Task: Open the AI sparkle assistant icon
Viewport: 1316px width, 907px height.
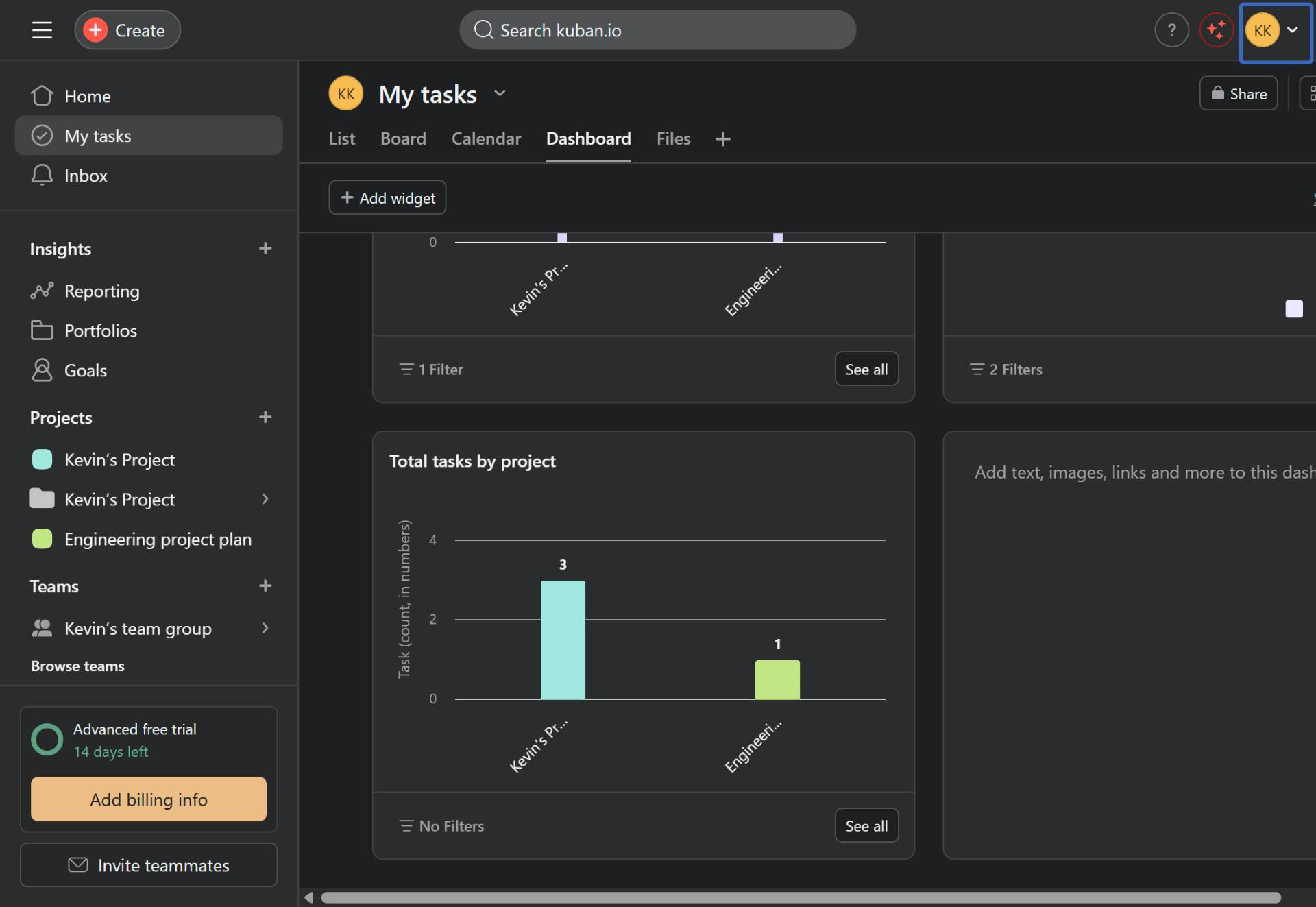Action: coord(1216,30)
